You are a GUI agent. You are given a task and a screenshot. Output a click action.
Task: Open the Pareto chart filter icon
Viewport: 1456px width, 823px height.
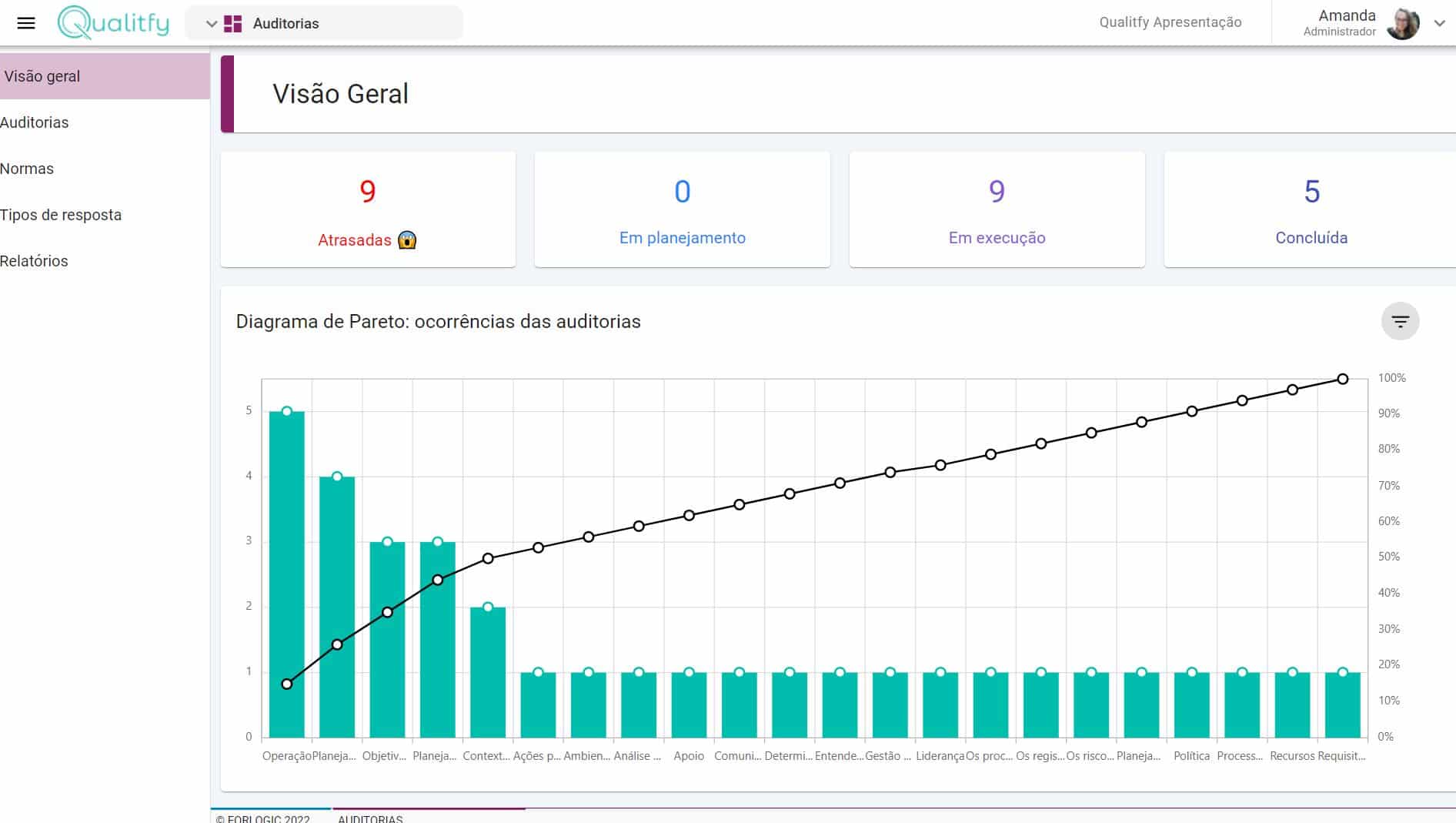point(1400,321)
